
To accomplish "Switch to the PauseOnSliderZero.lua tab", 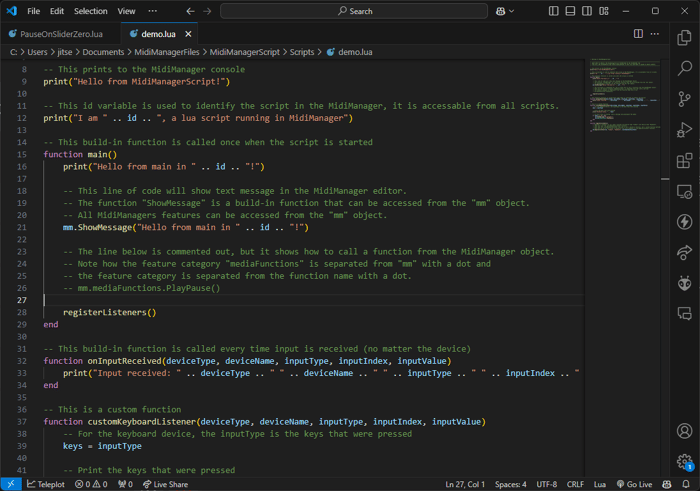I will (61, 34).
